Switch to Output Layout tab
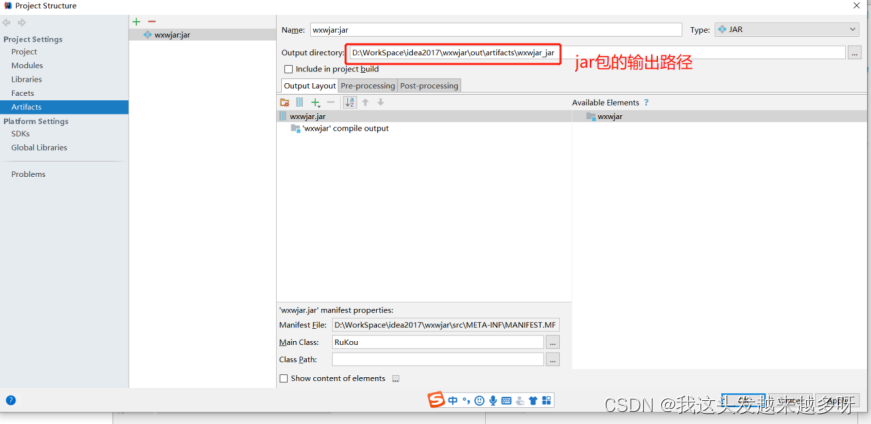Image resolution: width=871 pixels, height=424 pixels. tap(310, 86)
